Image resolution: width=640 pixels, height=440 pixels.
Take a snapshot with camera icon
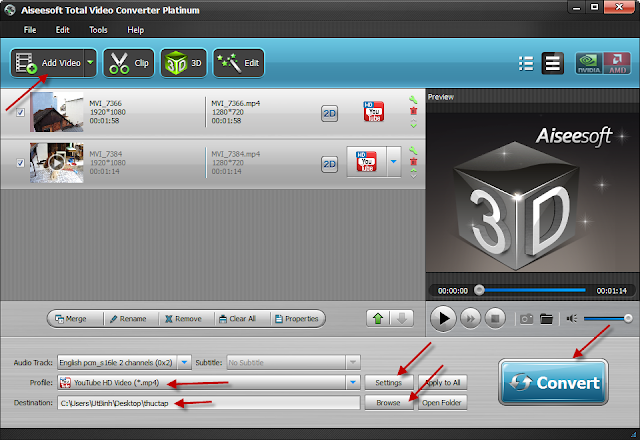click(527, 319)
